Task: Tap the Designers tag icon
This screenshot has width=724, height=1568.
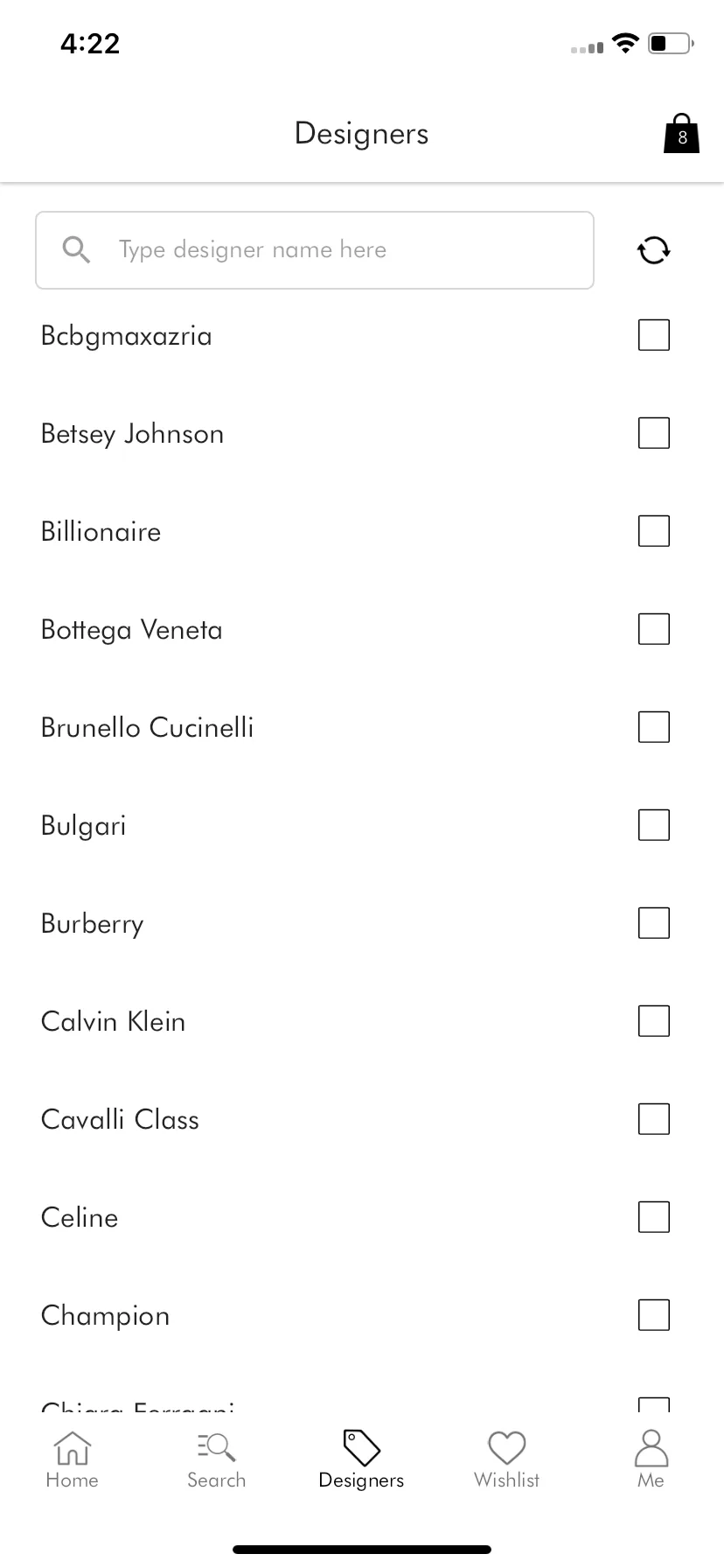Action: [x=361, y=1447]
